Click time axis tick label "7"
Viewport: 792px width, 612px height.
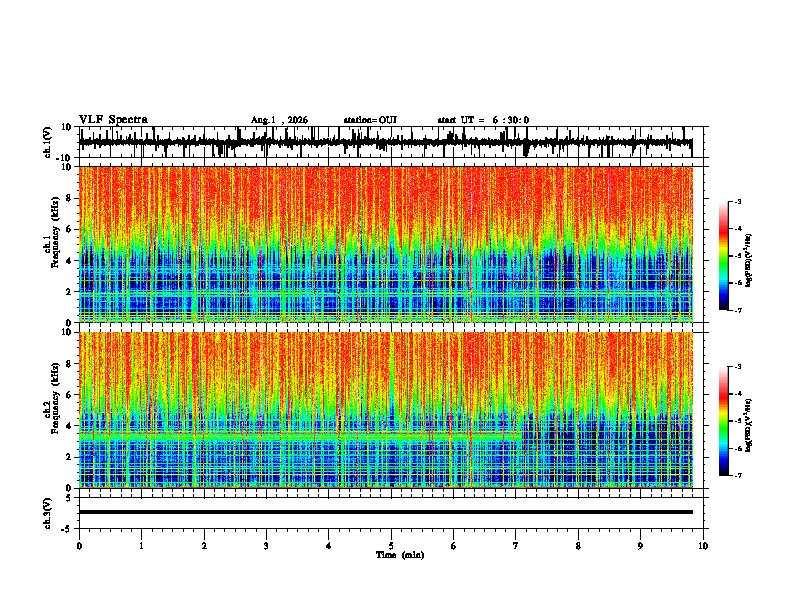(516, 546)
